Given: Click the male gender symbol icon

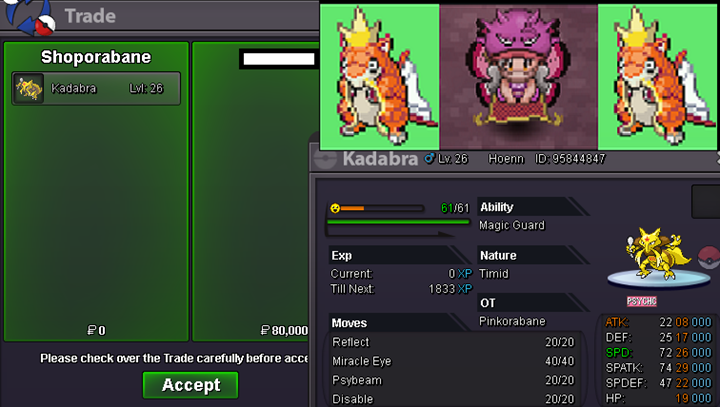Looking at the screenshot, I should [429, 158].
